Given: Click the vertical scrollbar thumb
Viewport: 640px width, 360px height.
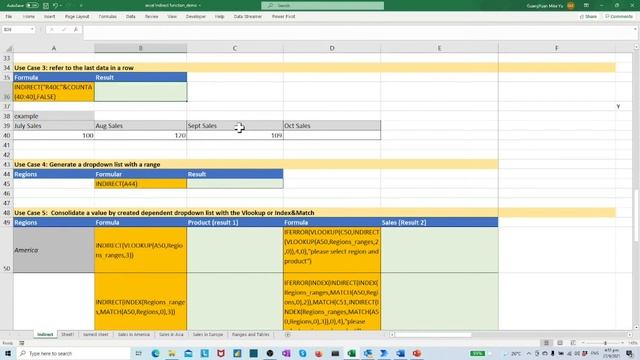Looking at the screenshot, I should coord(636,215).
